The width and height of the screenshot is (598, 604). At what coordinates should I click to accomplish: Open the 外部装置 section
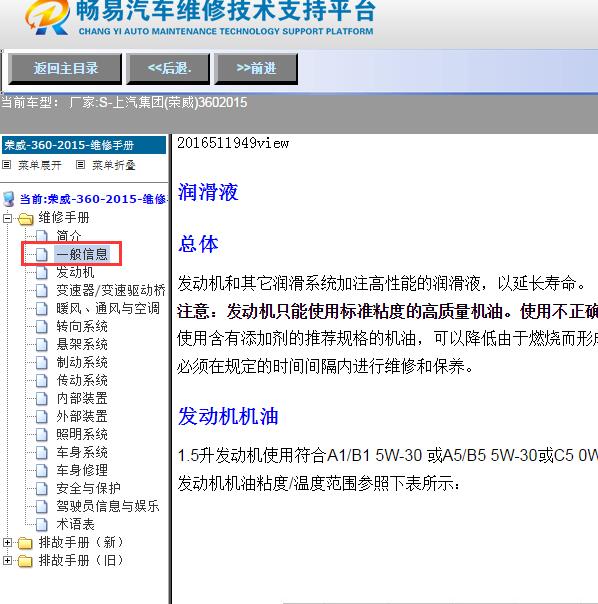pos(82,416)
